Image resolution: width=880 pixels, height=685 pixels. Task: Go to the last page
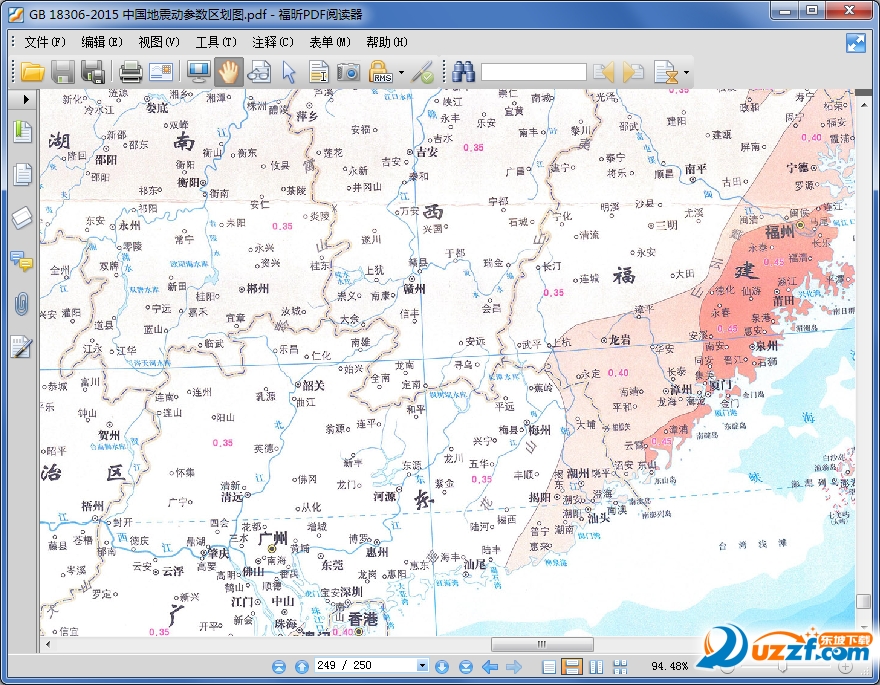(465, 666)
